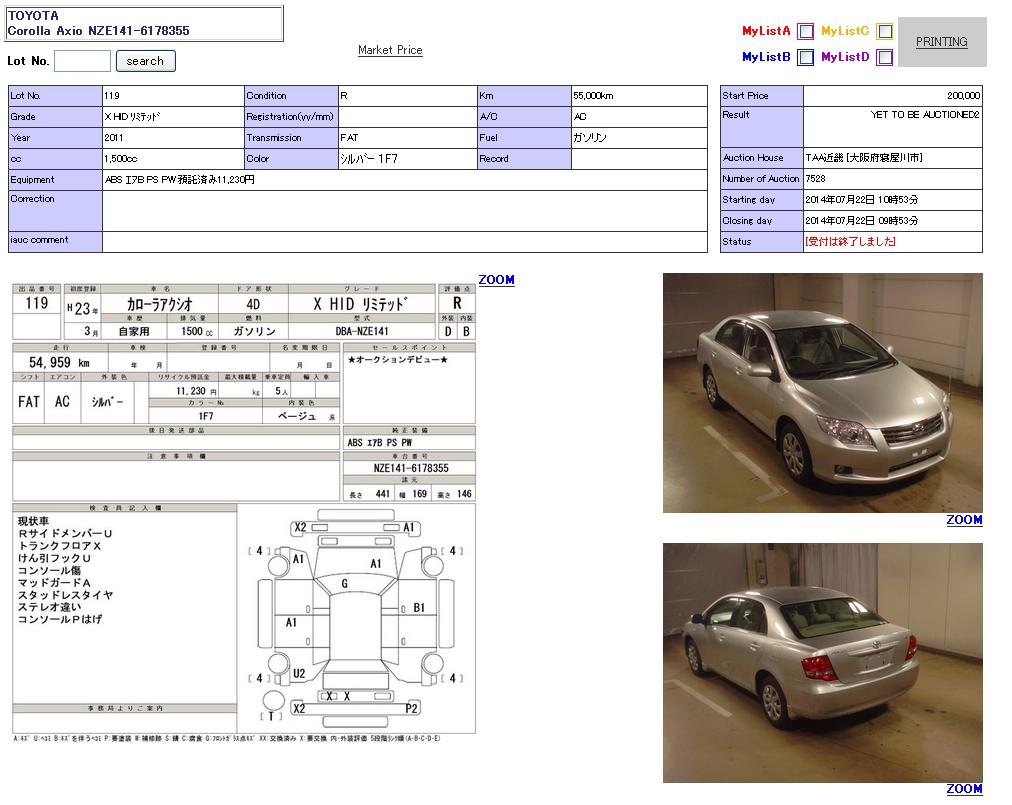Toggle the MyListD checkbox
1012x805 pixels.
pyautogui.click(x=884, y=57)
